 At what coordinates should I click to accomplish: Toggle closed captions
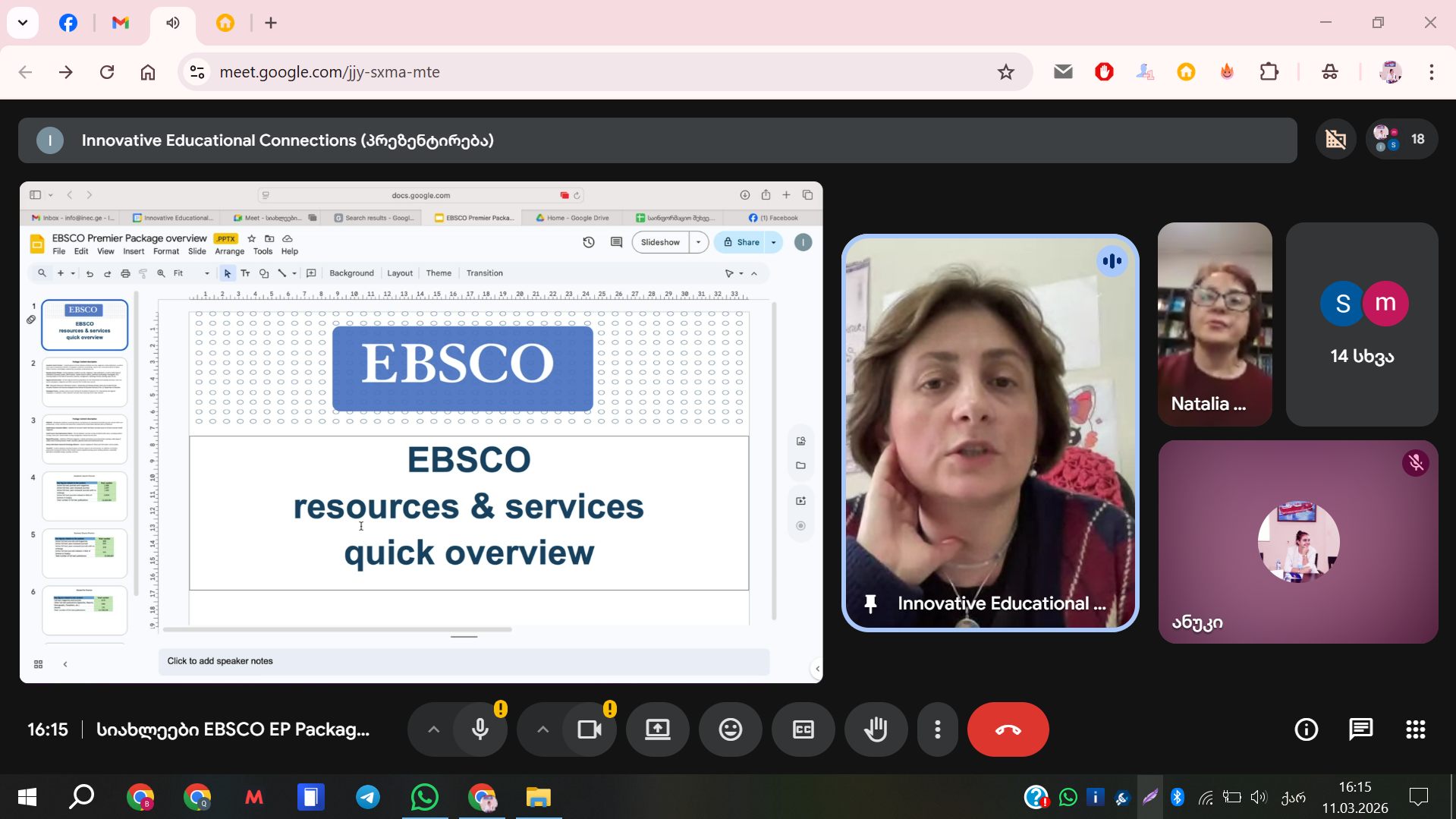(x=803, y=729)
